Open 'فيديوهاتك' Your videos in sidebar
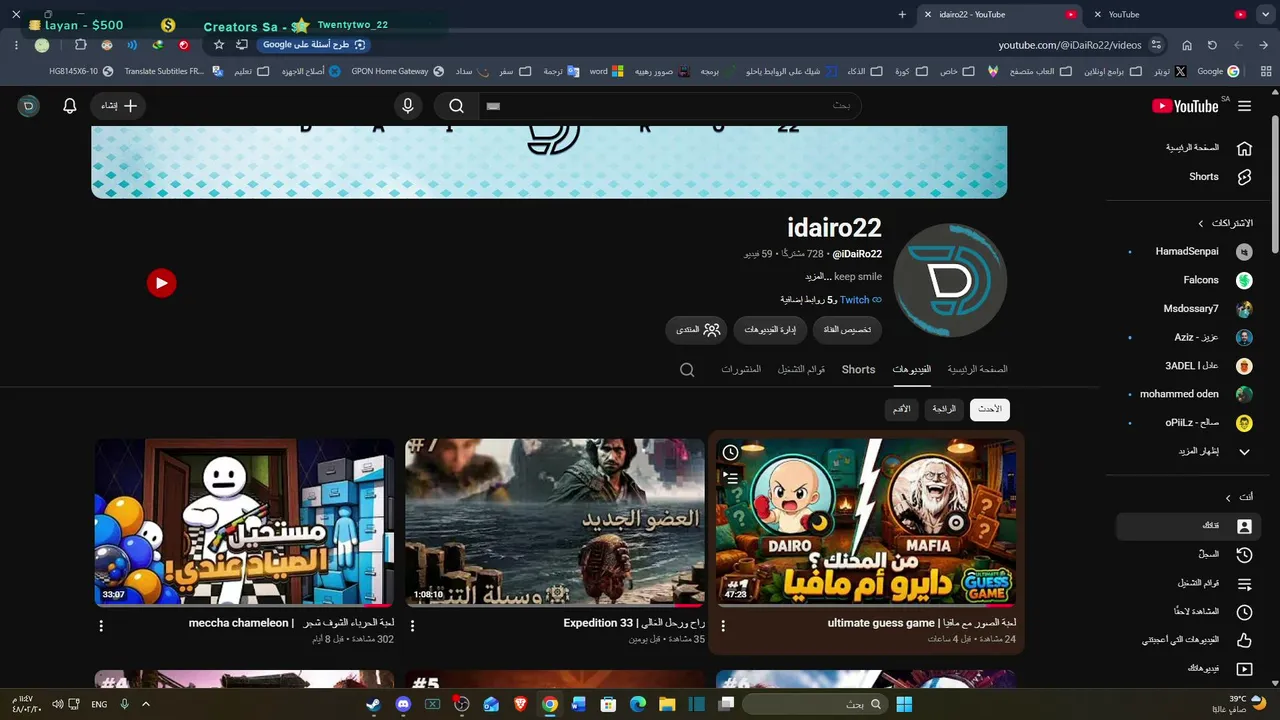The height and width of the screenshot is (720, 1280). (1190, 668)
